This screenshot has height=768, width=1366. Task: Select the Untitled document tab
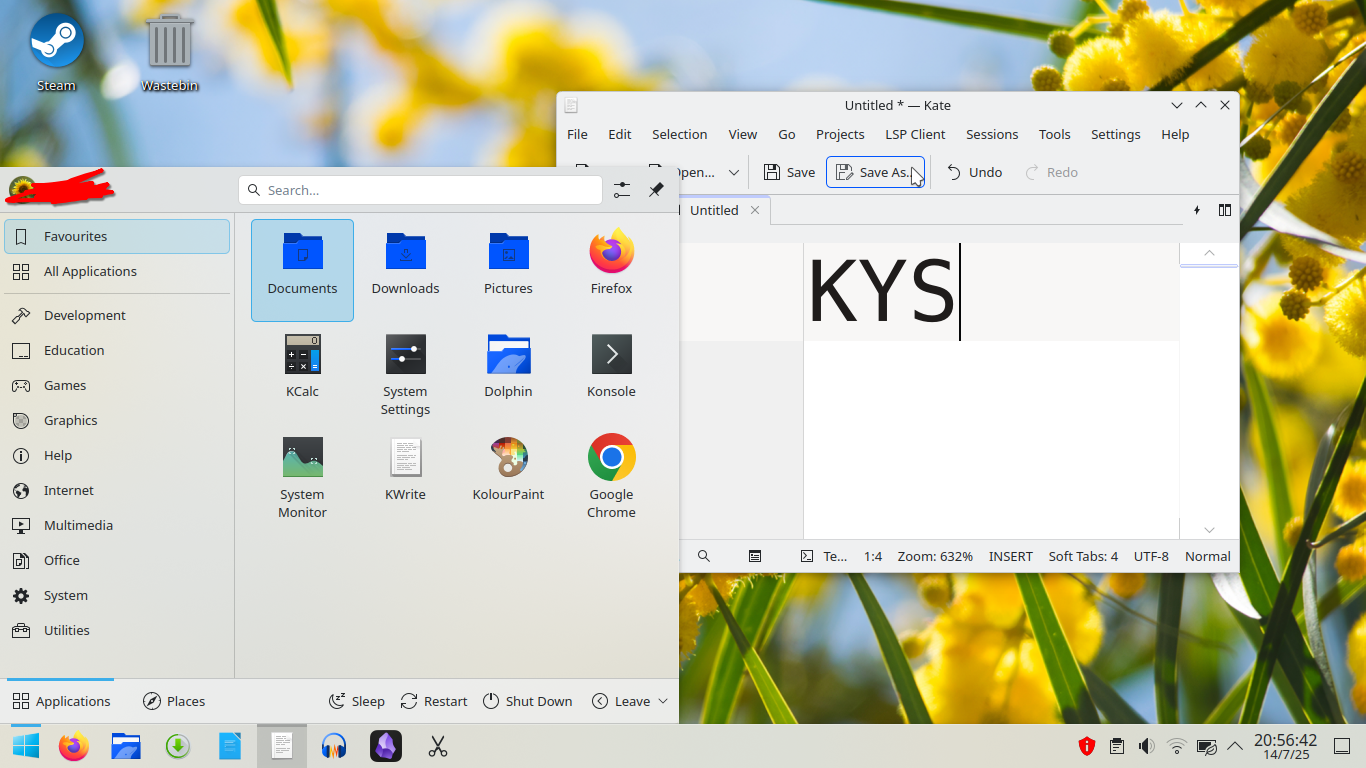click(x=714, y=210)
